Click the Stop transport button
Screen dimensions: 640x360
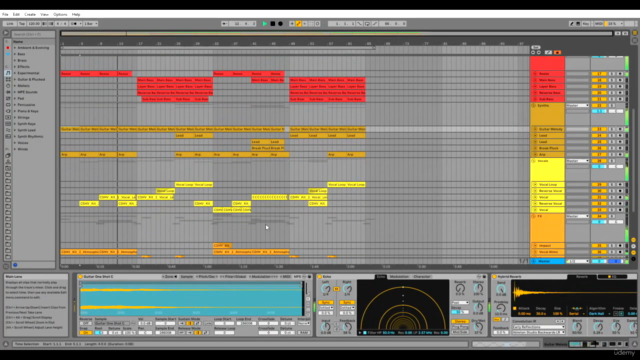pyautogui.click(x=273, y=24)
